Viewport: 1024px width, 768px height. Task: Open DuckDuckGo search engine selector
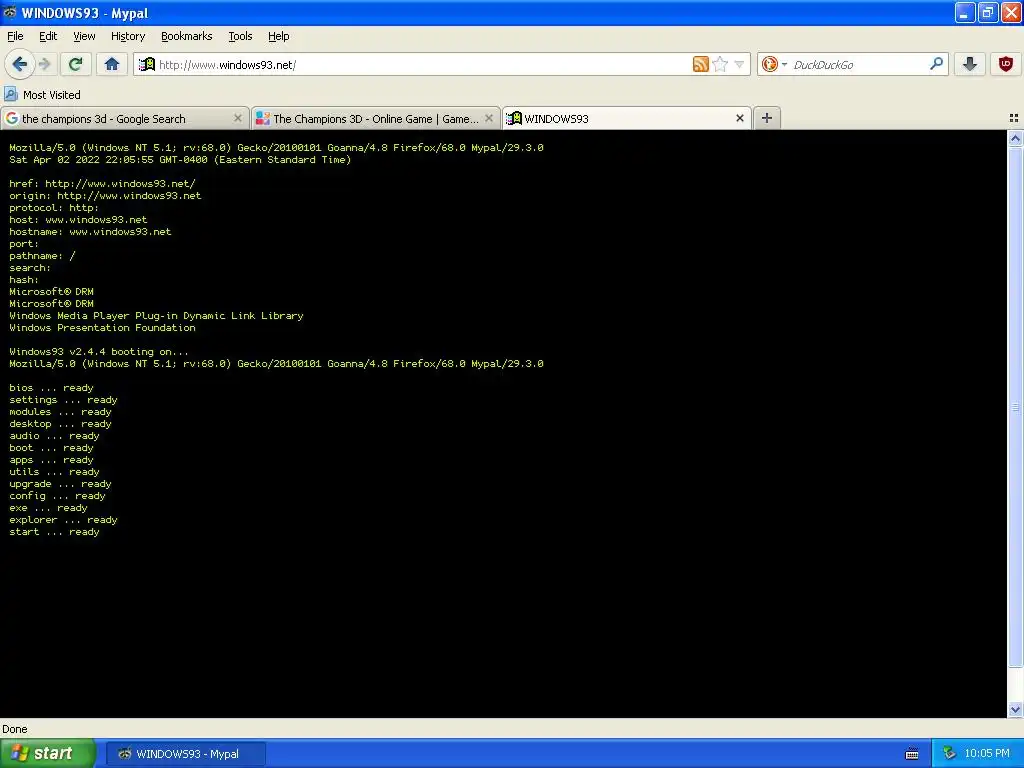coord(774,64)
